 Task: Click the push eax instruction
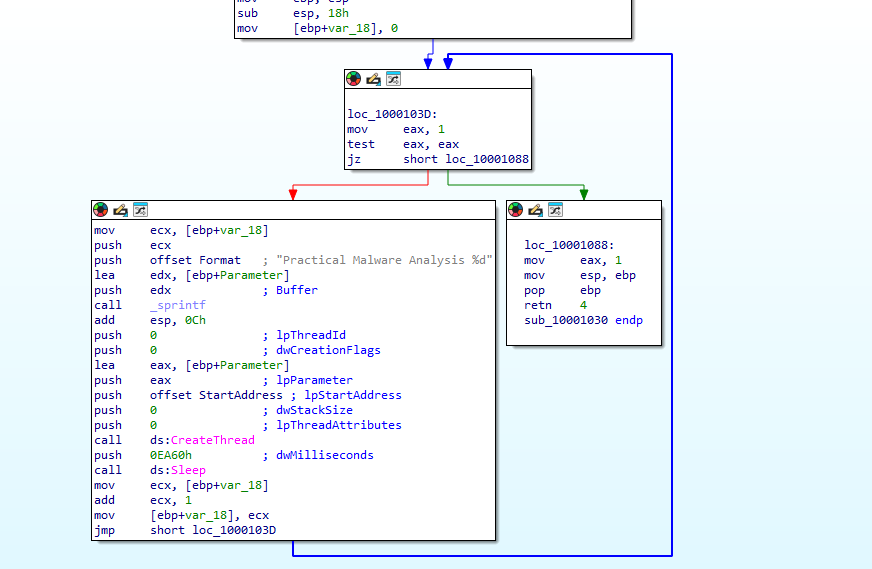point(132,380)
